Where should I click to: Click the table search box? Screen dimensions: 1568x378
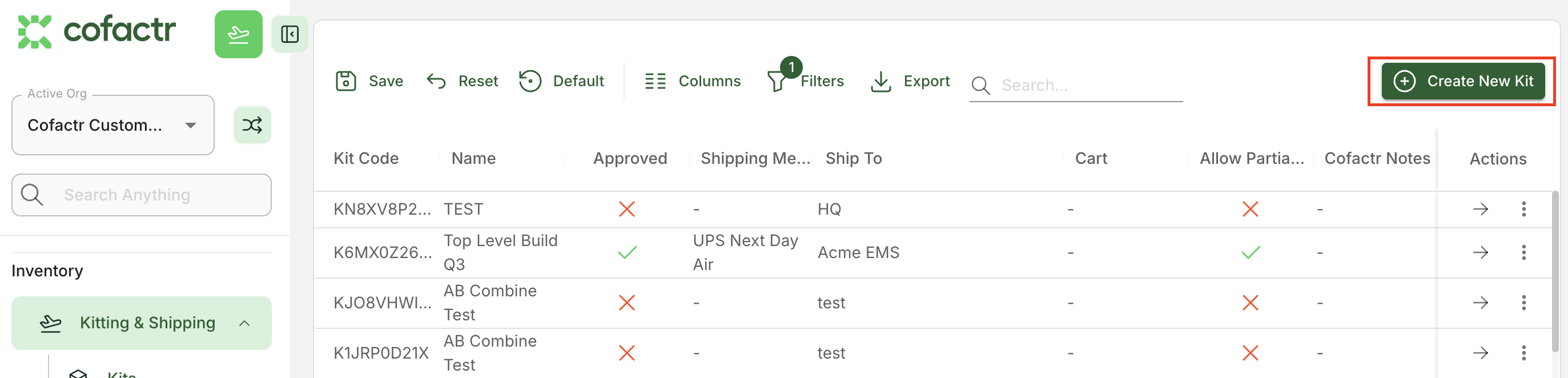[x=1076, y=85]
